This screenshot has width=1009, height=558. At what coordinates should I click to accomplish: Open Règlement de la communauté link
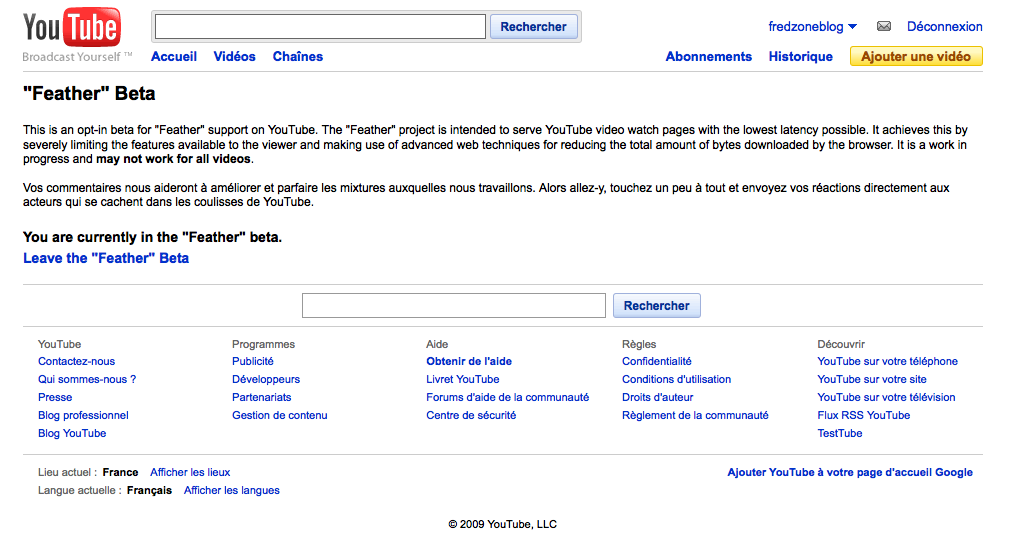(695, 416)
